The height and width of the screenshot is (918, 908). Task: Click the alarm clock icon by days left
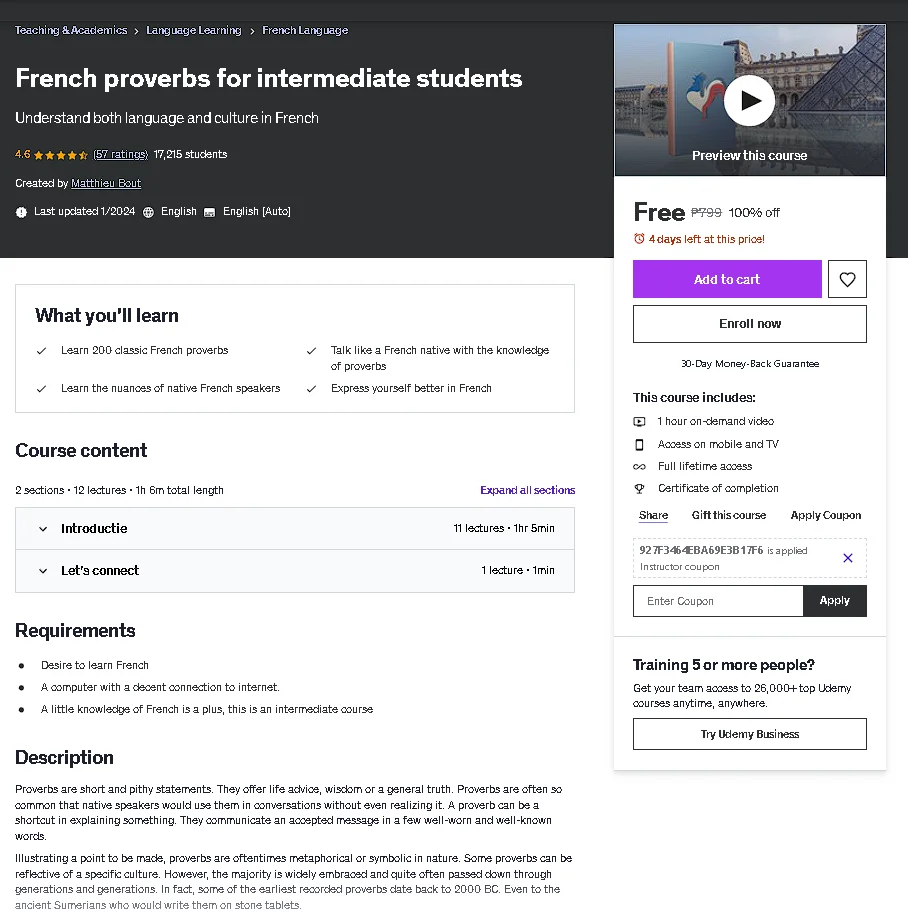click(639, 239)
